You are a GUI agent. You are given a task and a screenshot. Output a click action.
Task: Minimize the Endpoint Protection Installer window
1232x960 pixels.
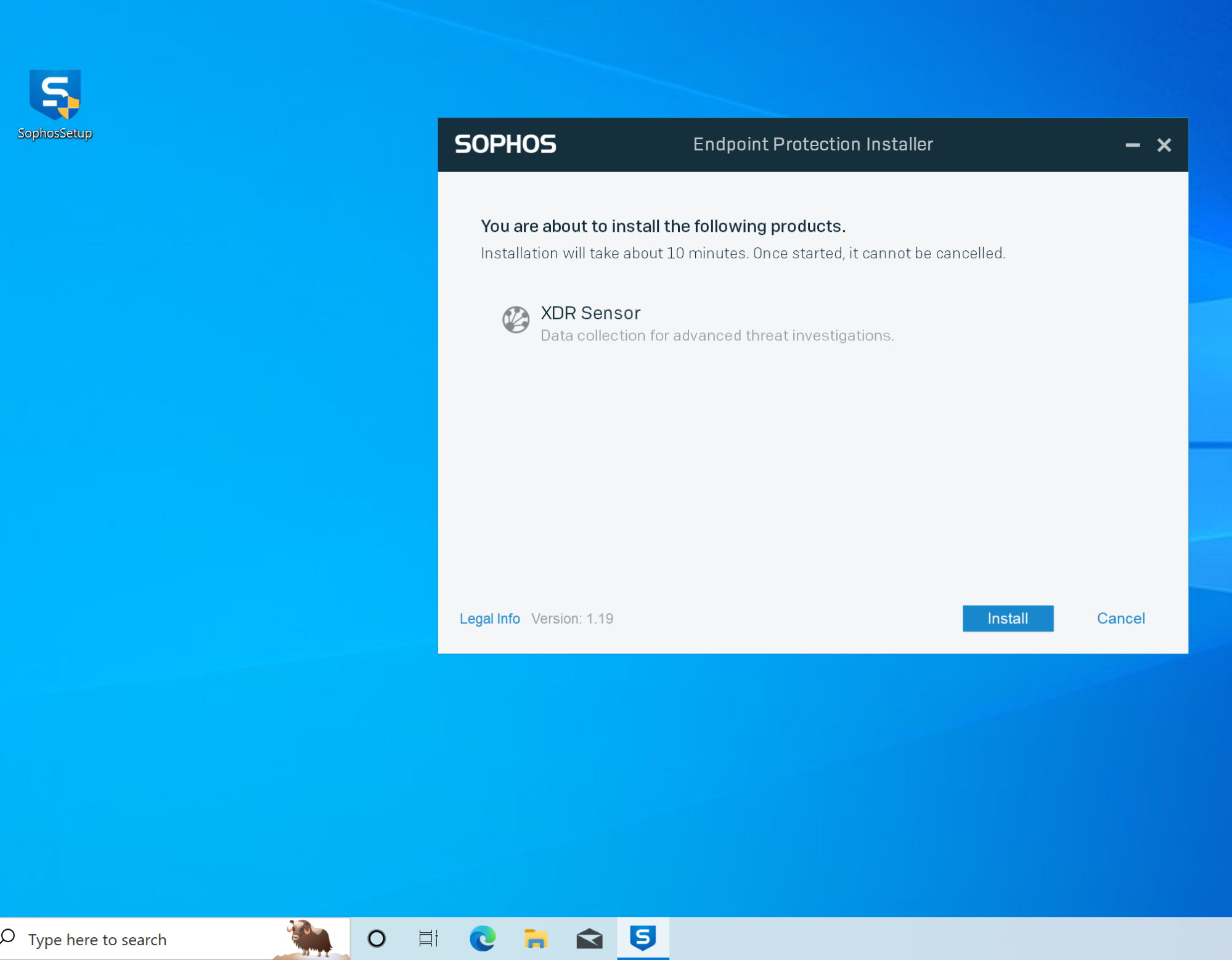pos(1132,145)
